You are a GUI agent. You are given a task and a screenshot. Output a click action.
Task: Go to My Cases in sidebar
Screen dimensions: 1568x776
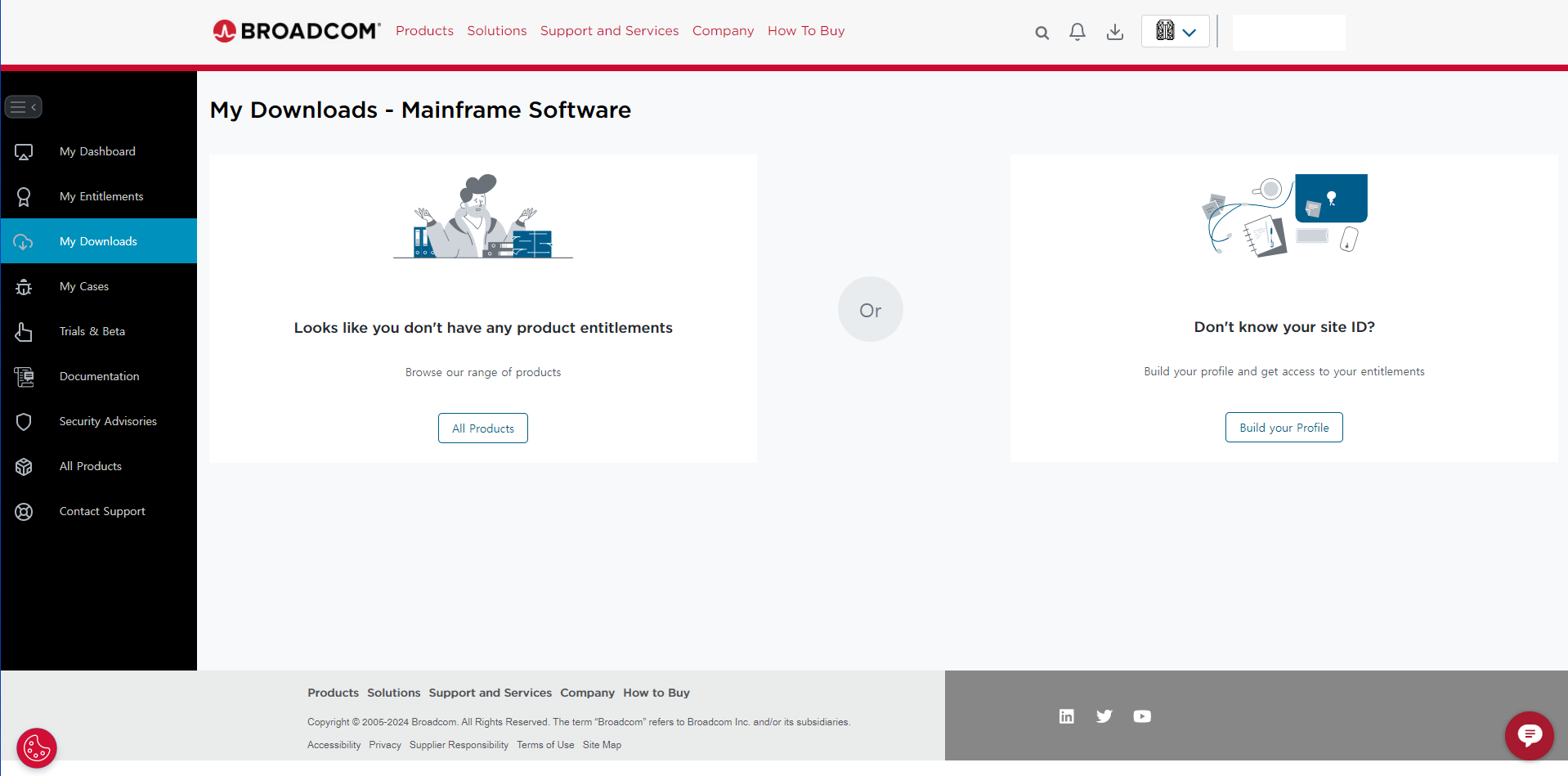click(99, 286)
